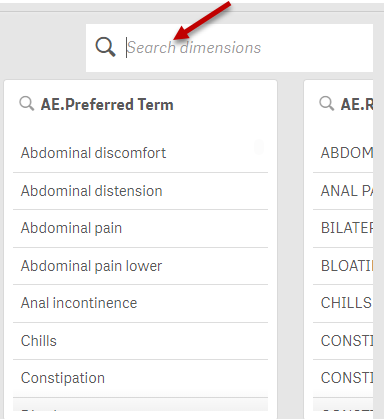
Task: Click the AE.R column header title
Action: pyautogui.click(x=357, y=105)
